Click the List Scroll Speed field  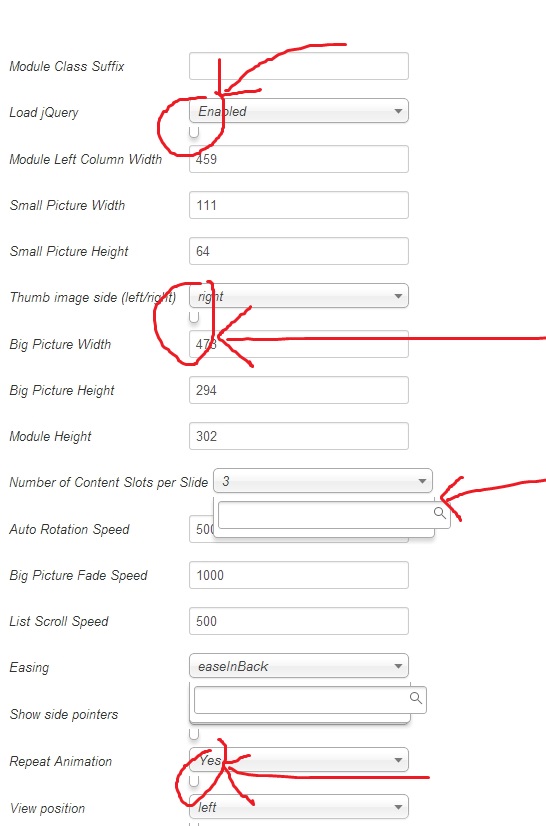(x=299, y=621)
